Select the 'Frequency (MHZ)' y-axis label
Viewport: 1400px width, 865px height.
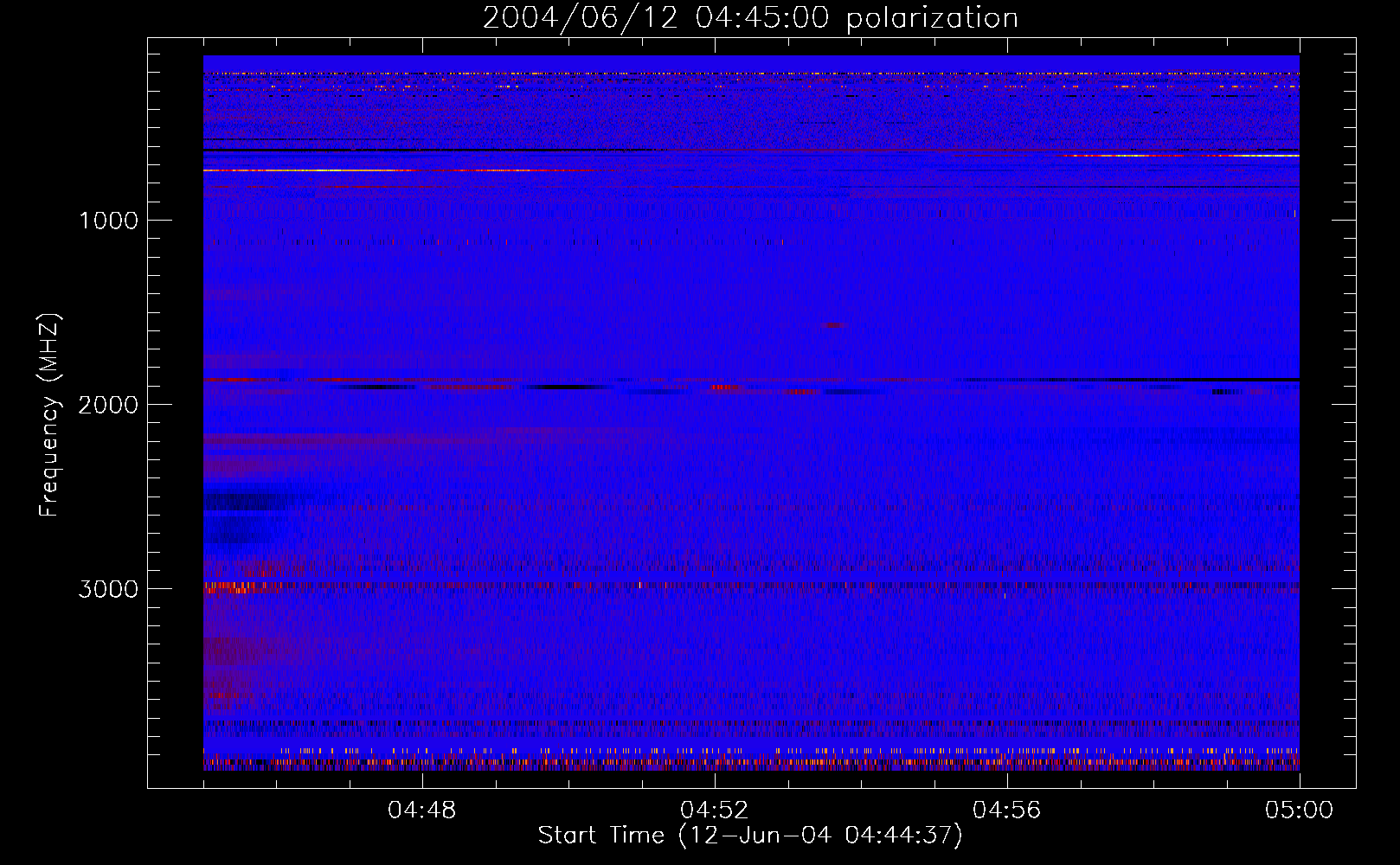point(49,414)
